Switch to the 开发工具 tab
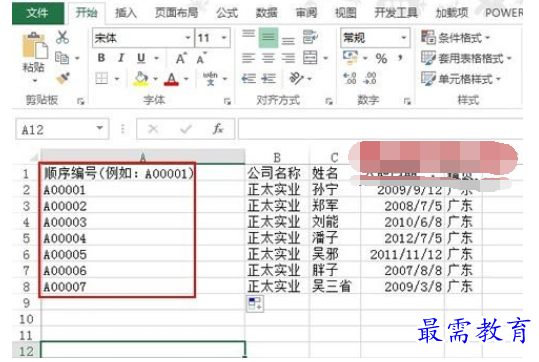The width and height of the screenshot is (539, 362). (396, 13)
